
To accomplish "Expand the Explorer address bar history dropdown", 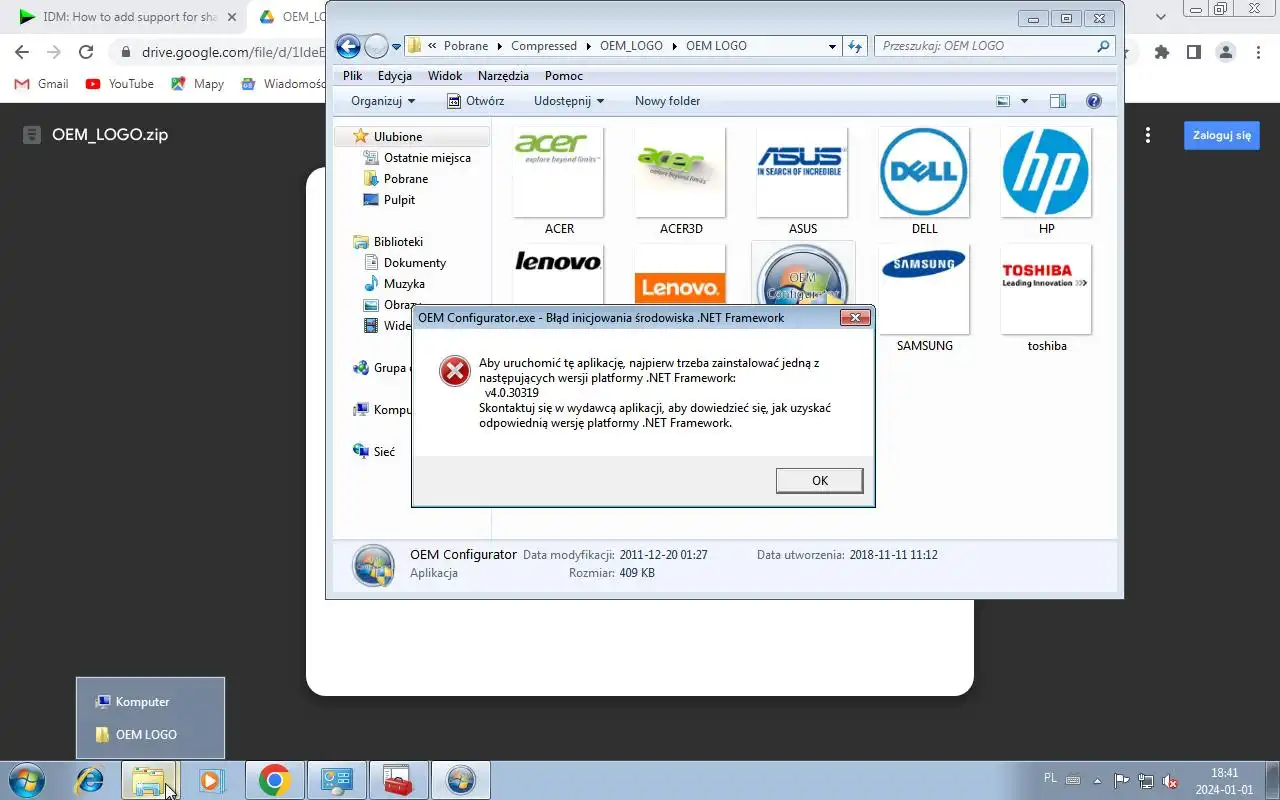I will coord(832,46).
